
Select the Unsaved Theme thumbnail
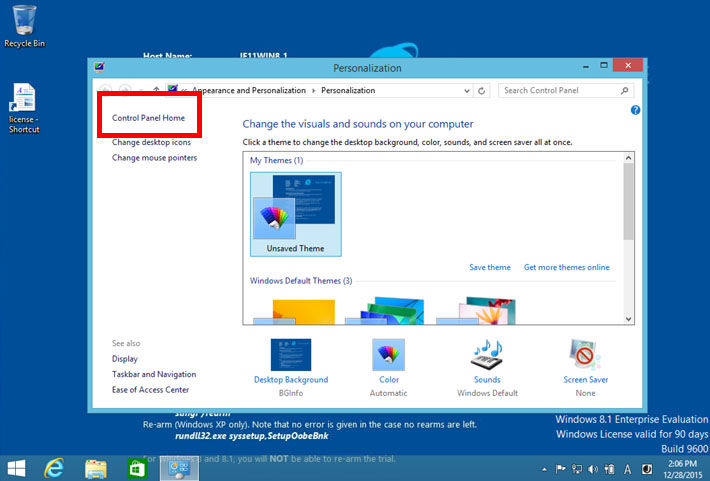tap(295, 212)
